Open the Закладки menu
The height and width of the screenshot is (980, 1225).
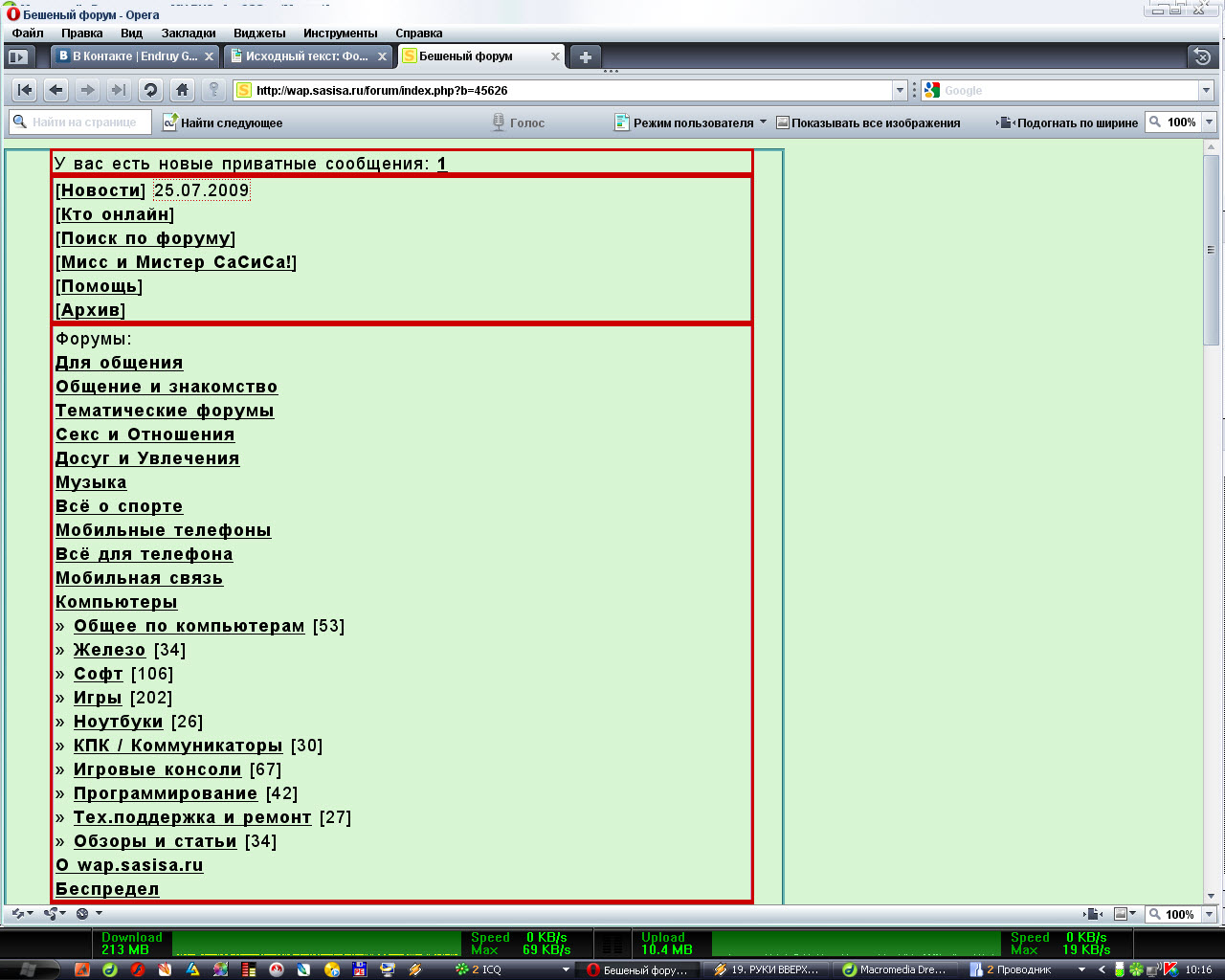(188, 33)
